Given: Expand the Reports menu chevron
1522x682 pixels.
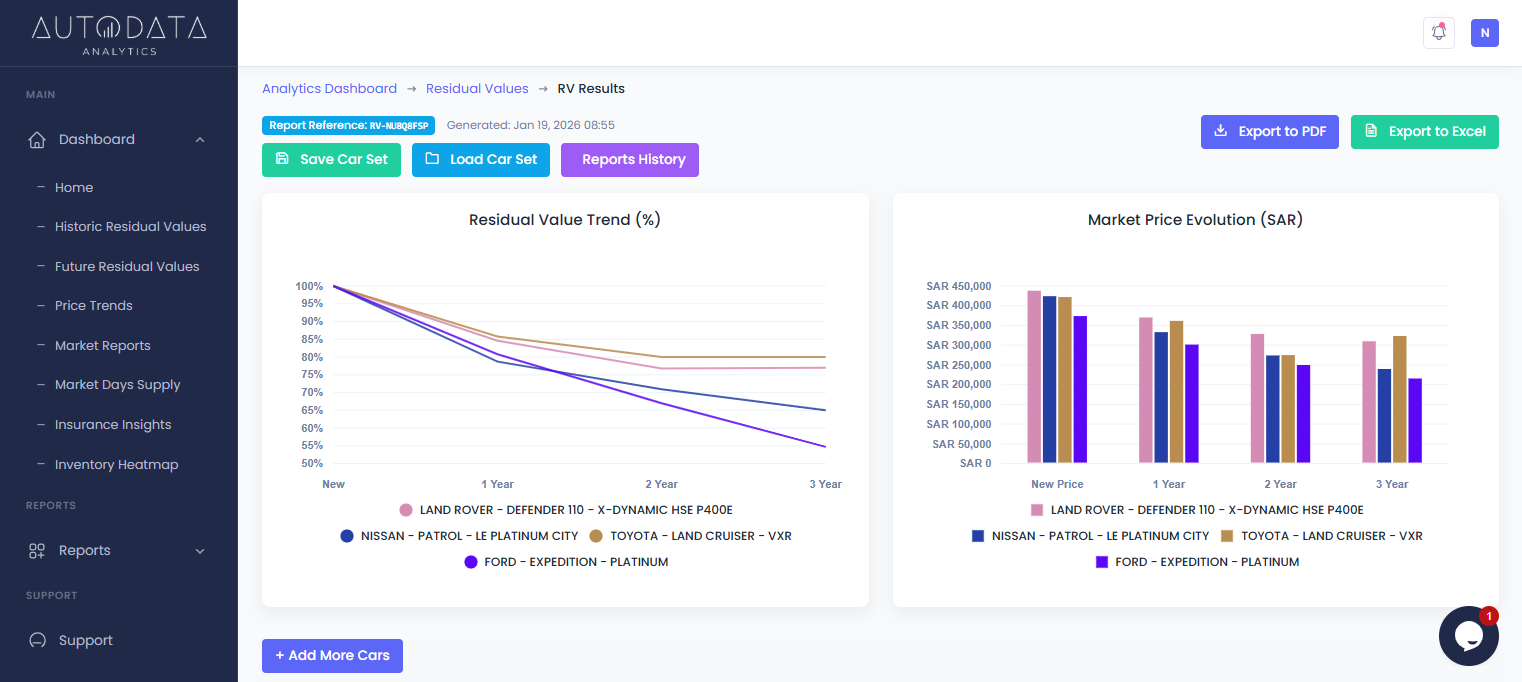Looking at the screenshot, I should (x=200, y=551).
